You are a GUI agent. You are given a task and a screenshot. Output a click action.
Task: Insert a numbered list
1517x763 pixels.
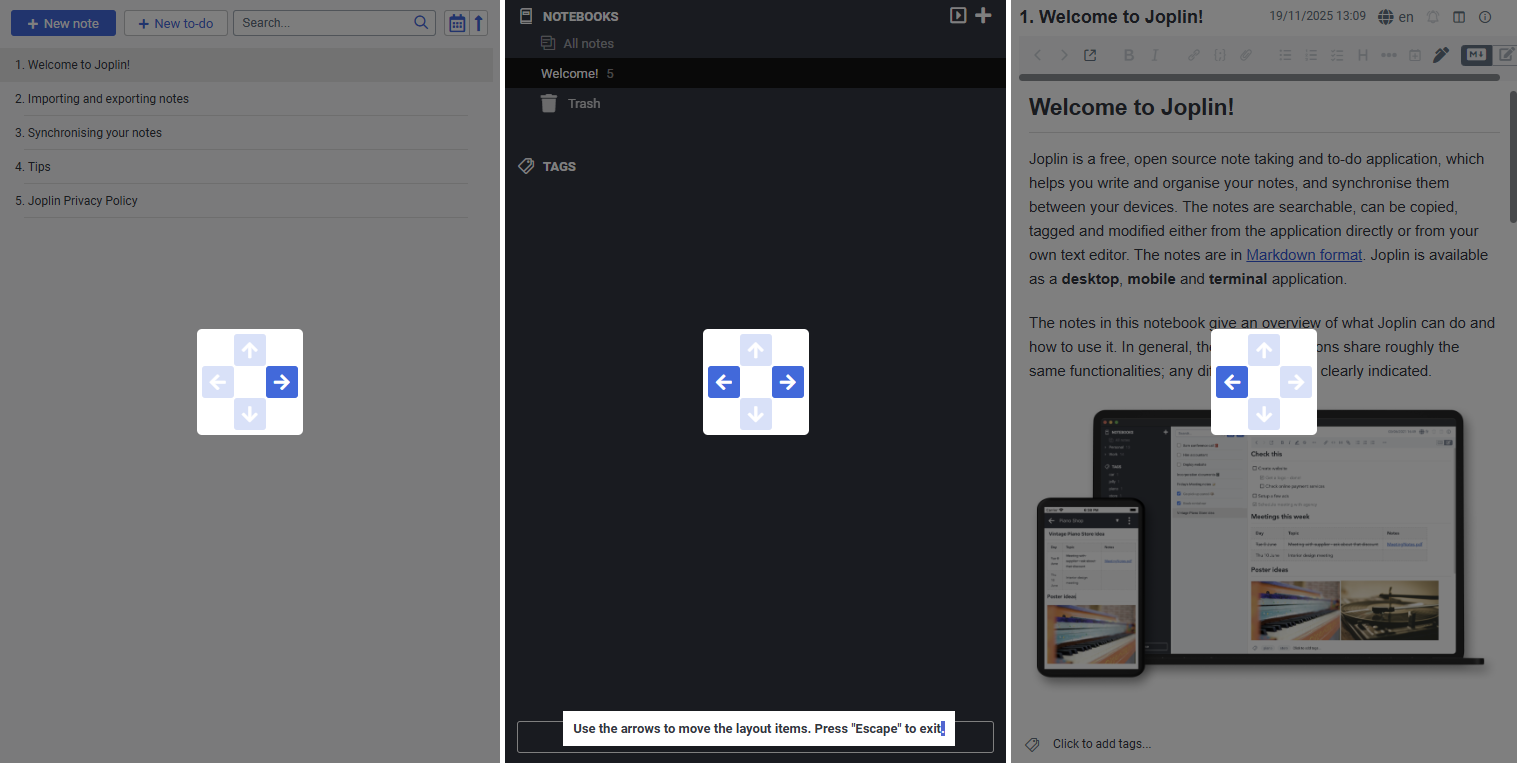[1311, 55]
